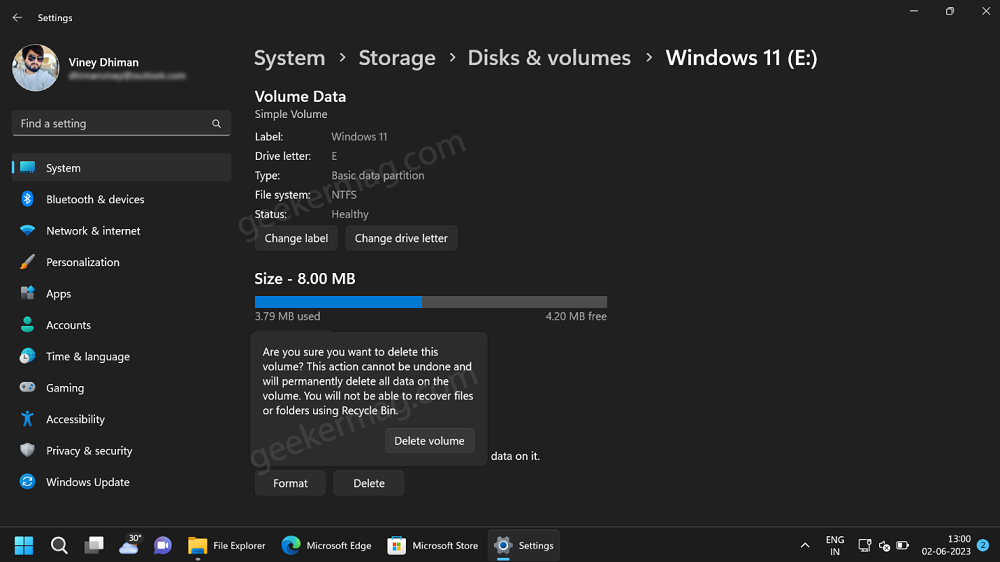This screenshot has width=1000, height=562.
Task: Open Accessibility settings
Action: pos(121,419)
